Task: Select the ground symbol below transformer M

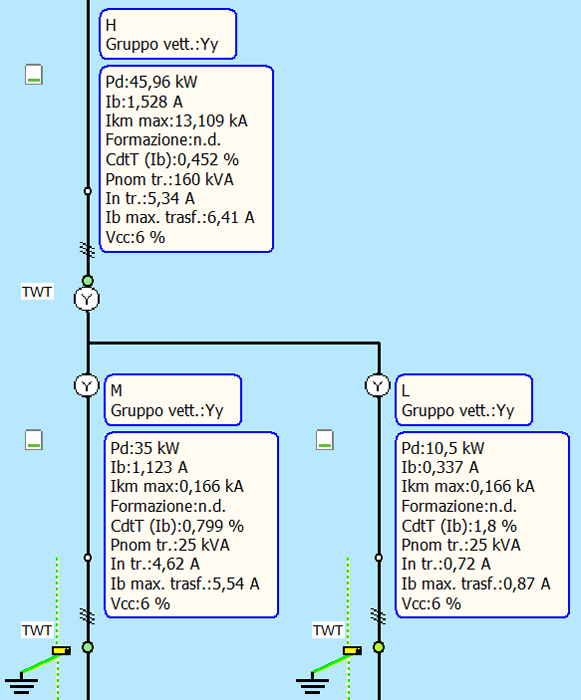Action: pyautogui.click(x=21, y=683)
